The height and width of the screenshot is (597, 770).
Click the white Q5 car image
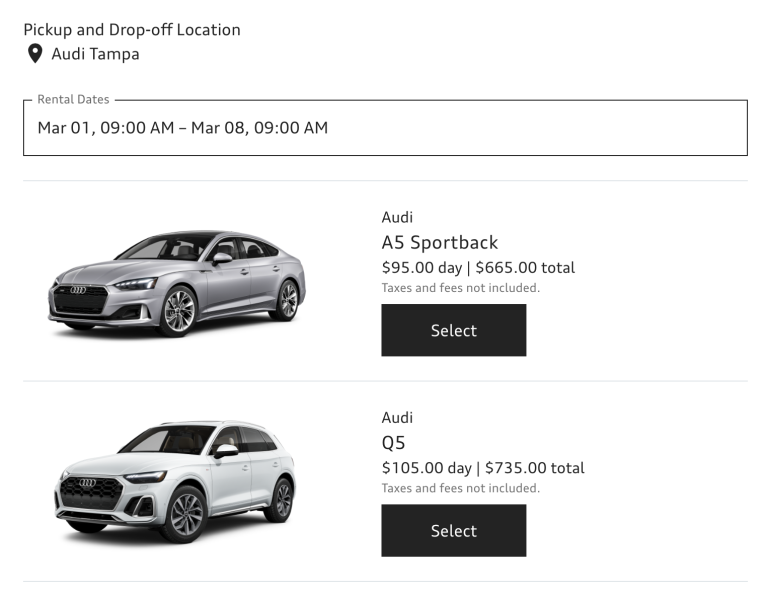click(x=175, y=482)
